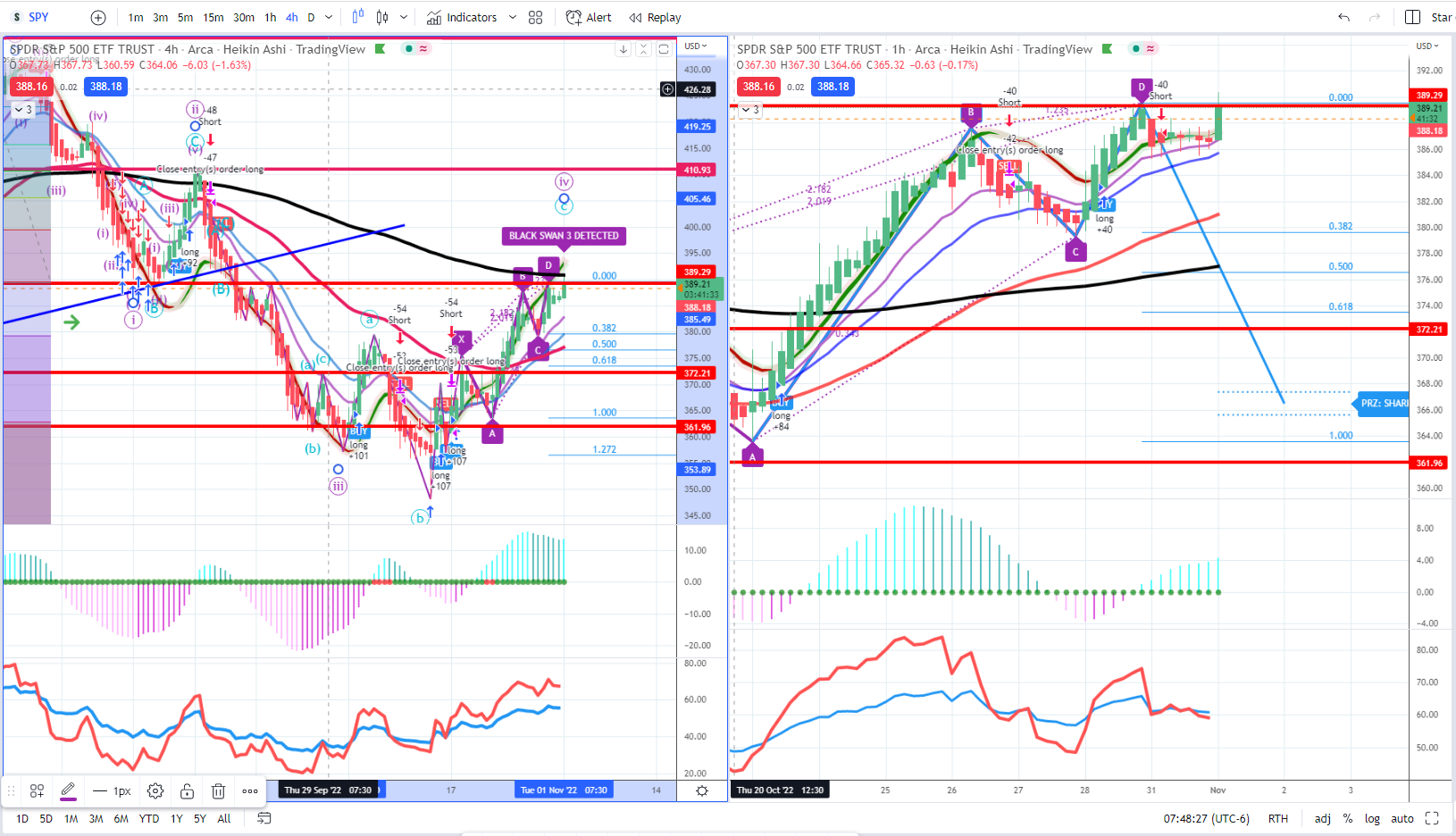Select the 3M date range
Screen dimensions: 1456x836
tap(96, 818)
